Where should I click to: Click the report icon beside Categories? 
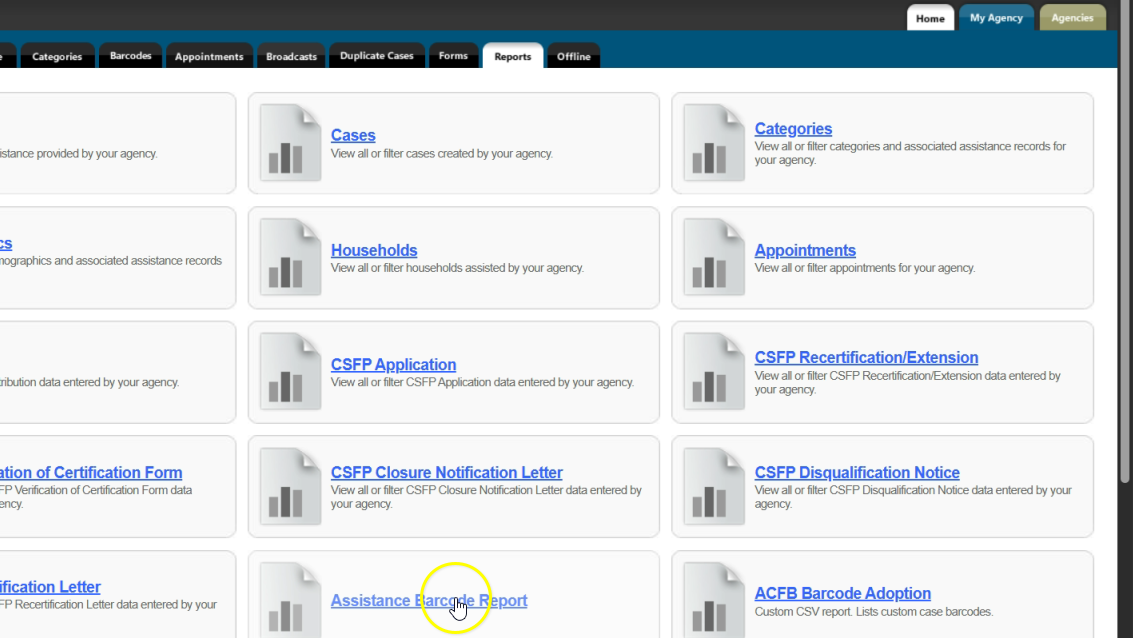714,143
